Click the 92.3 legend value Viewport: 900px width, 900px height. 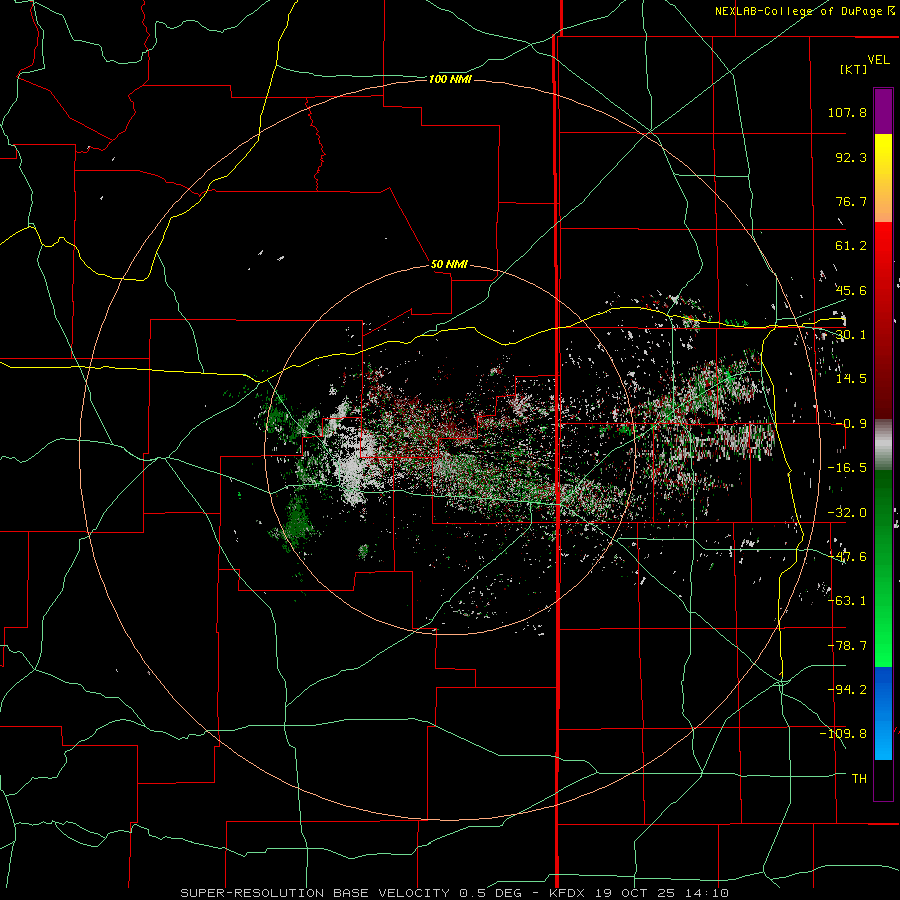[x=851, y=157]
